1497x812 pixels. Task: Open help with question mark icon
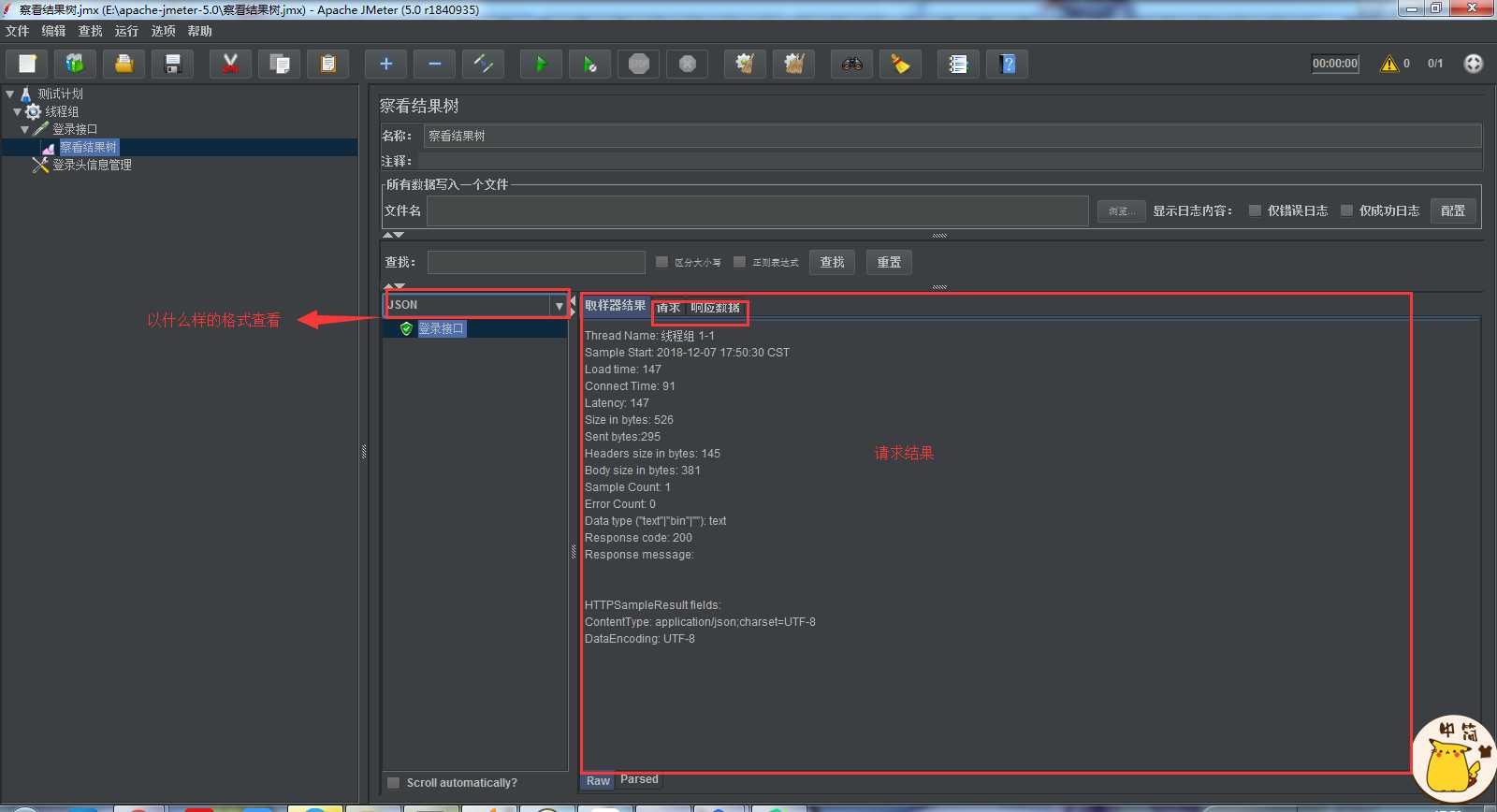coord(1008,64)
